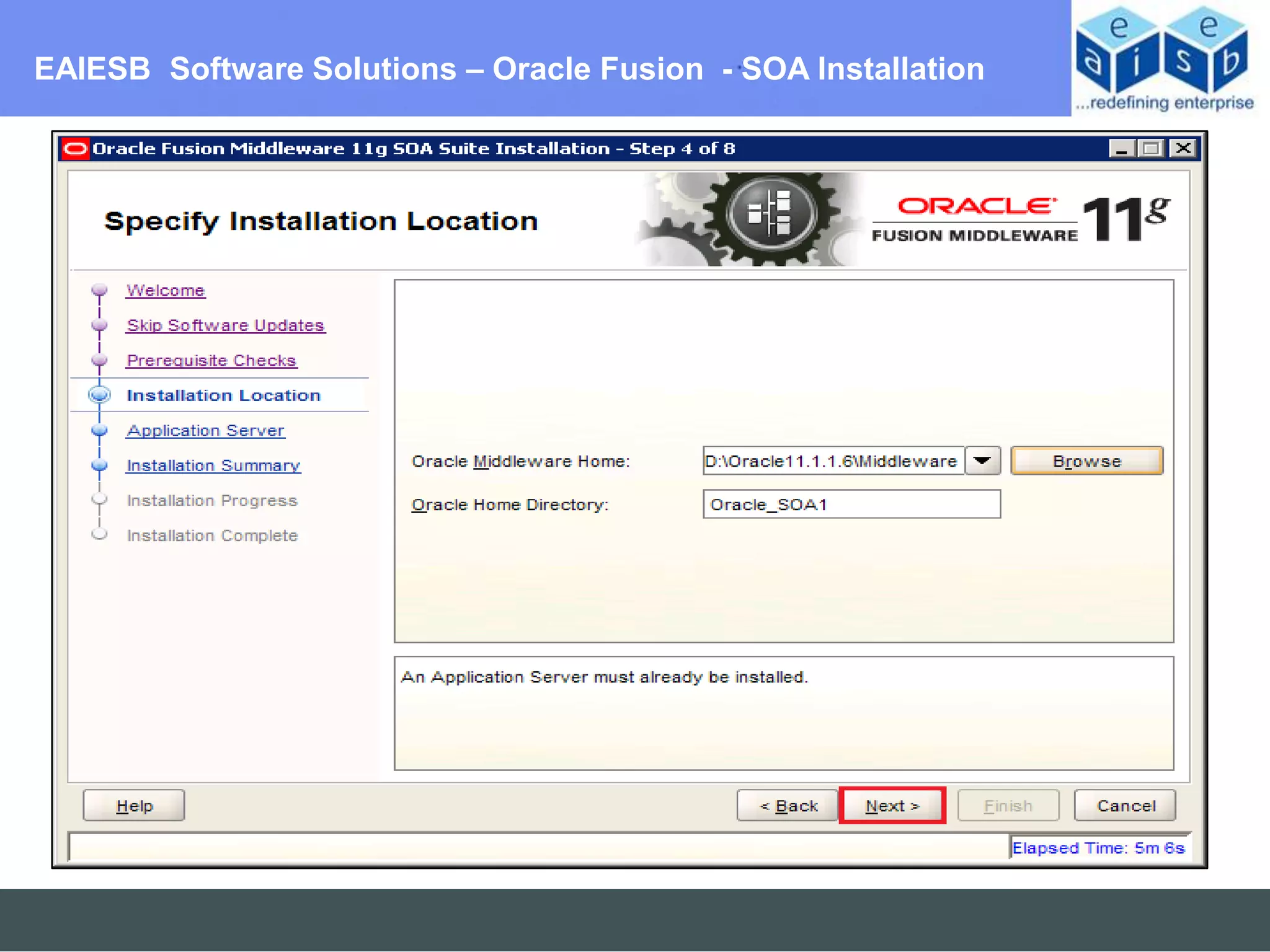Click the Specify Installation Location heading
This screenshot has height=952, width=1270.
[x=321, y=222]
